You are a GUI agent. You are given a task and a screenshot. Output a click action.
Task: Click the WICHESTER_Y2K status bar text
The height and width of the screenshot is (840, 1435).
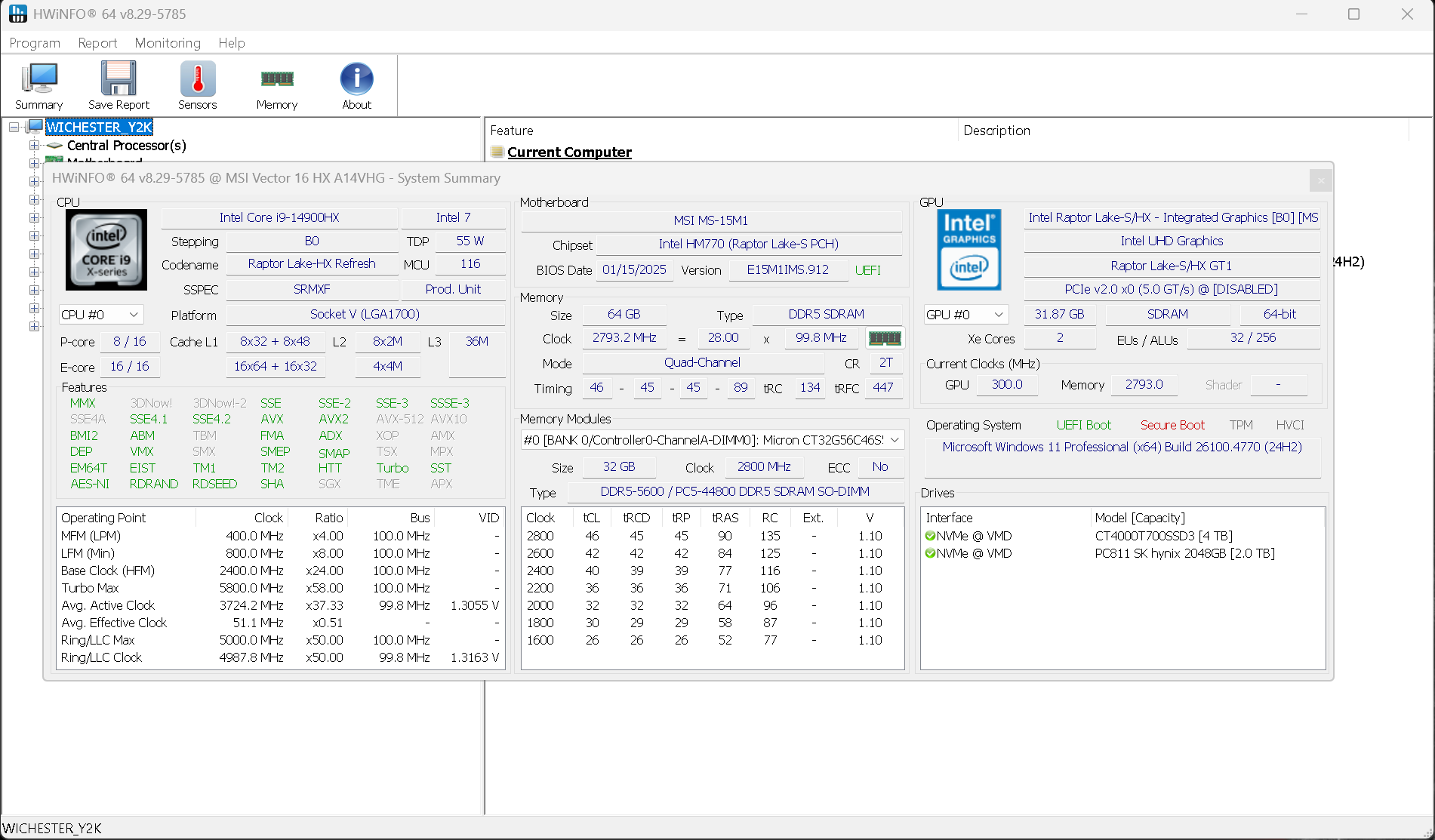click(x=52, y=828)
